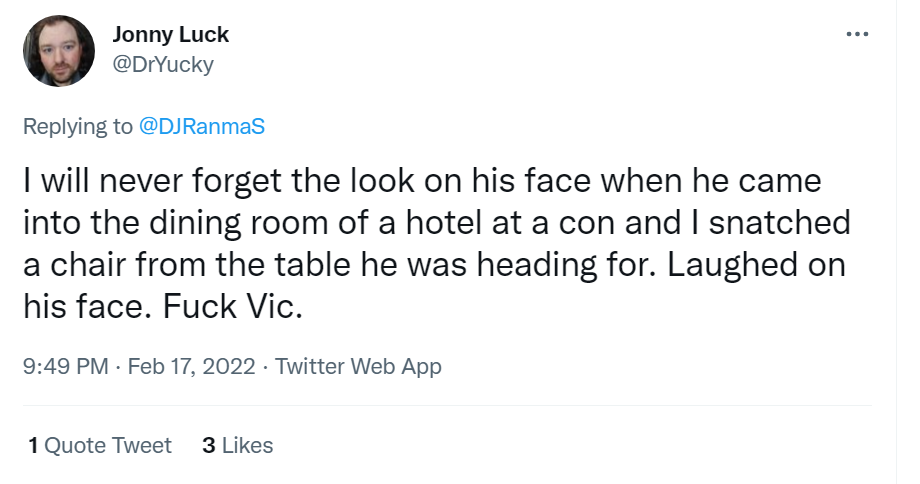The width and height of the screenshot is (920, 484).
Task: Click the phrase 'Laughed on' in tweet
Action: point(756,265)
